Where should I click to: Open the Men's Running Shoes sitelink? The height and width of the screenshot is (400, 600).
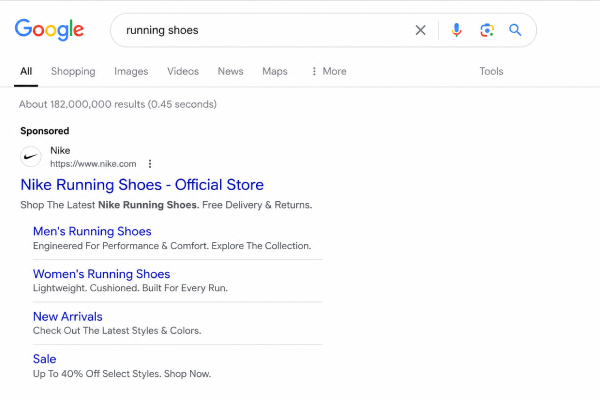click(92, 231)
